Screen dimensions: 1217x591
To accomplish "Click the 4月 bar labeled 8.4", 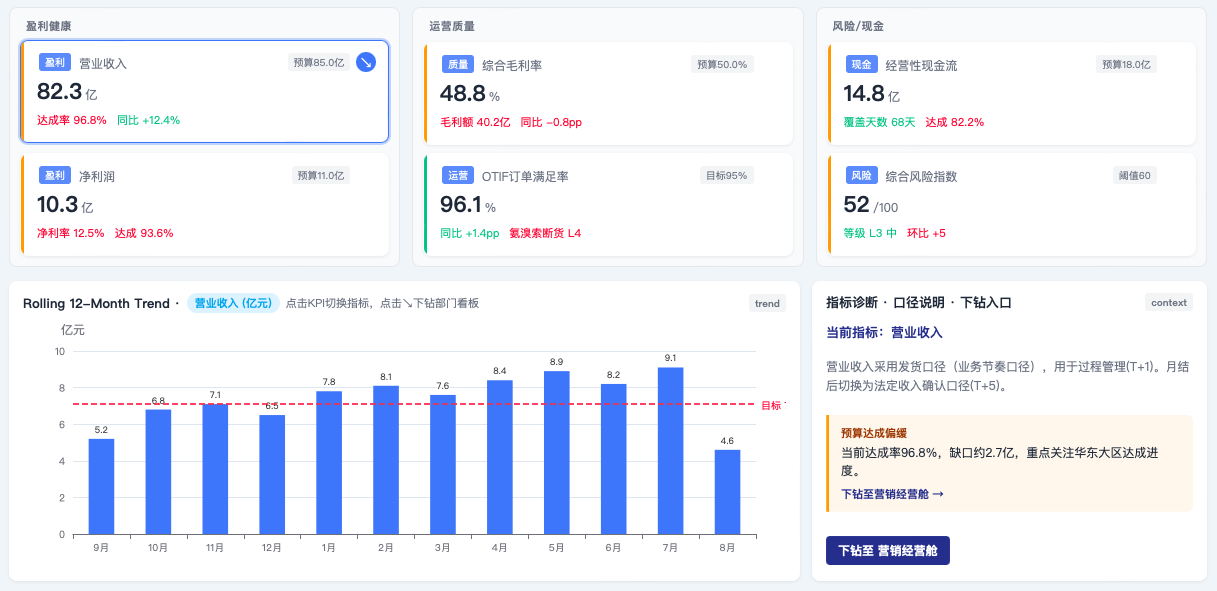I will (500, 457).
